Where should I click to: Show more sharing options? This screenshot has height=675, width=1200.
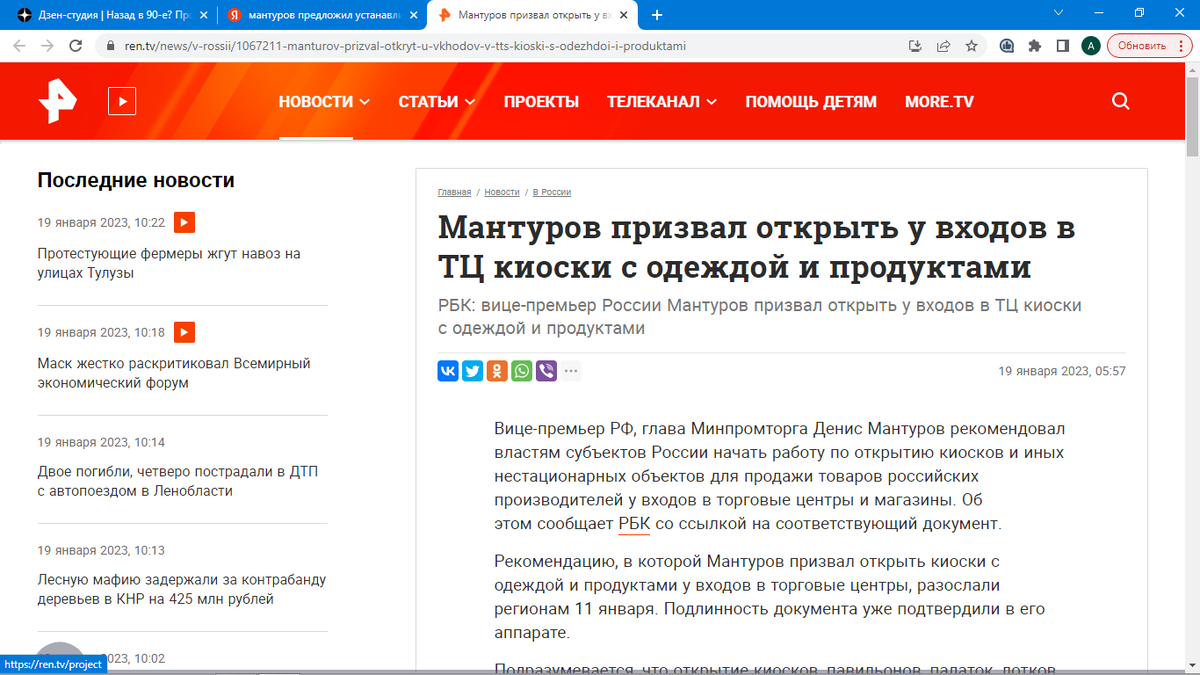(x=571, y=371)
